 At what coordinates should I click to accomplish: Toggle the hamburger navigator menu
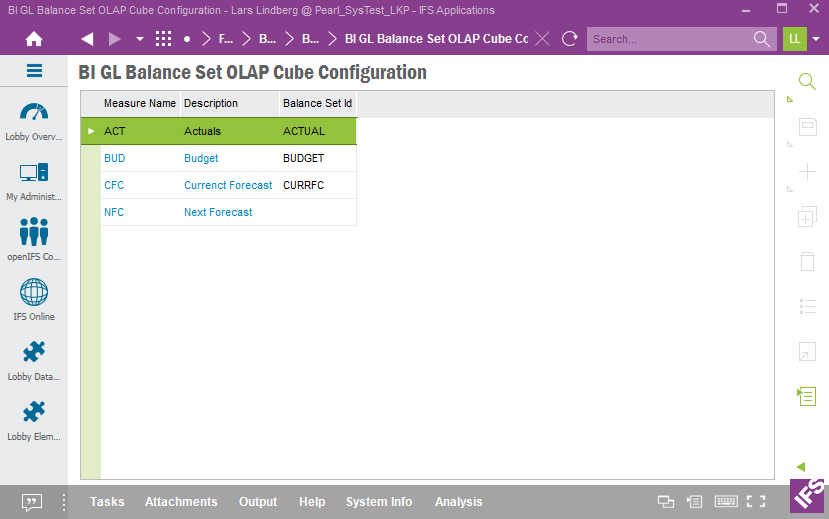(x=34, y=71)
